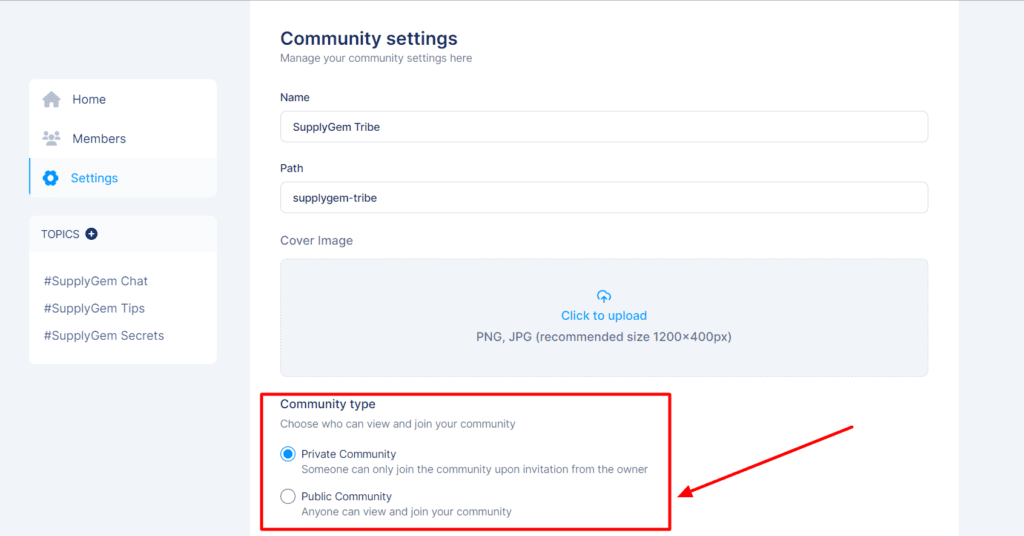
Task: Click the Settings gear icon
Action: coord(50,178)
